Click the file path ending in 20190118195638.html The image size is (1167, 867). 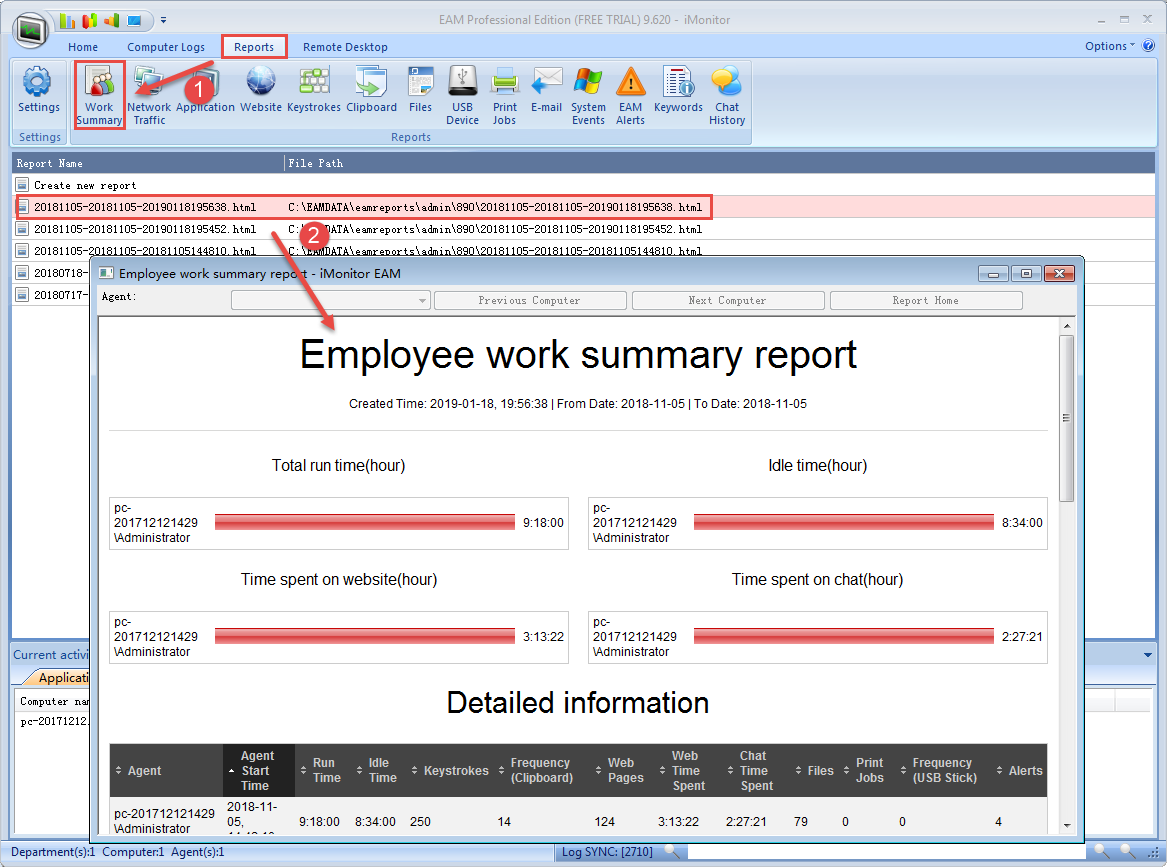click(x=495, y=207)
